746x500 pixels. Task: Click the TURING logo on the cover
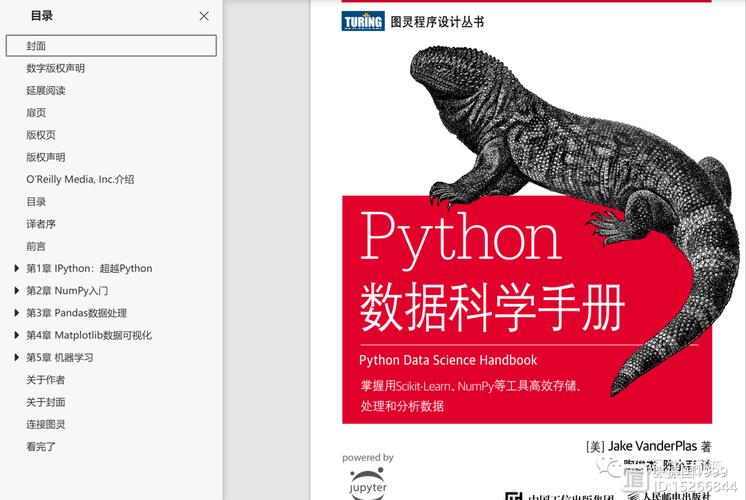tap(363, 21)
